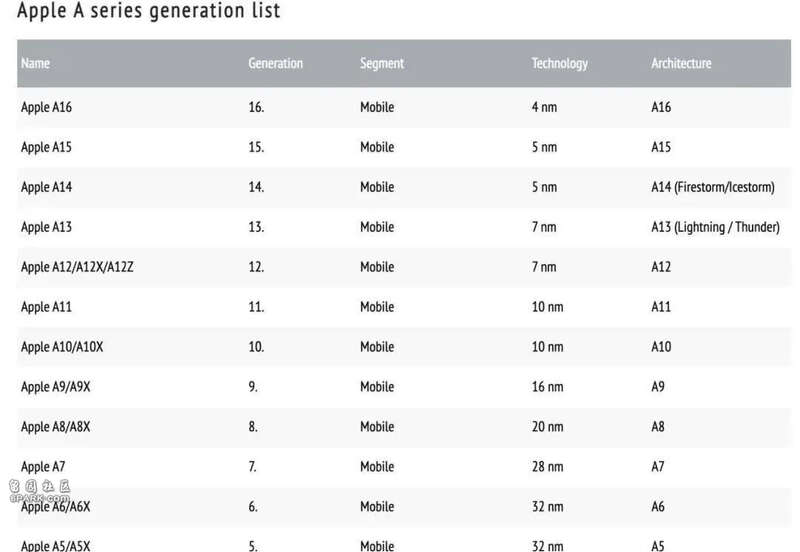Viewport: 800px width, 552px height.
Task: Select the Apple A13 name cell
Action: (x=46, y=227)
